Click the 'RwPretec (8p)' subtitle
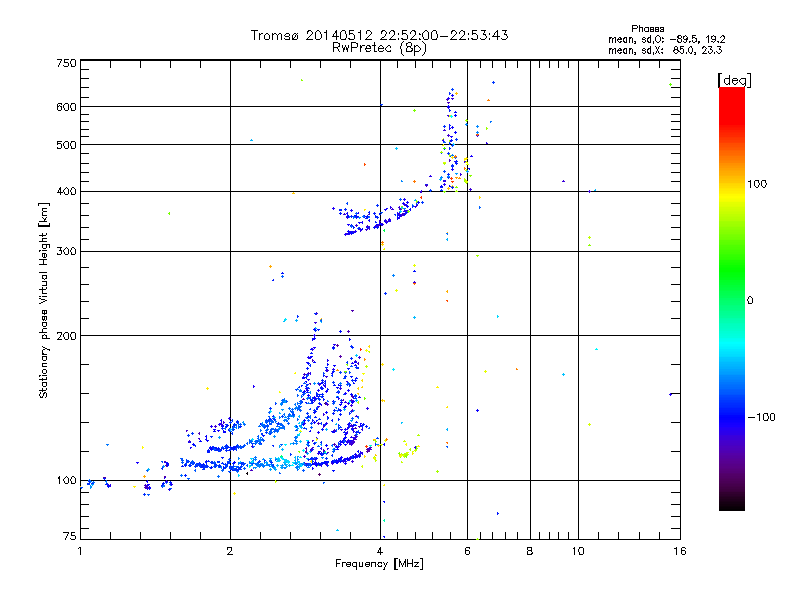Image resolution: width=800 pixels, height=600 pixels. coord(379,48)
